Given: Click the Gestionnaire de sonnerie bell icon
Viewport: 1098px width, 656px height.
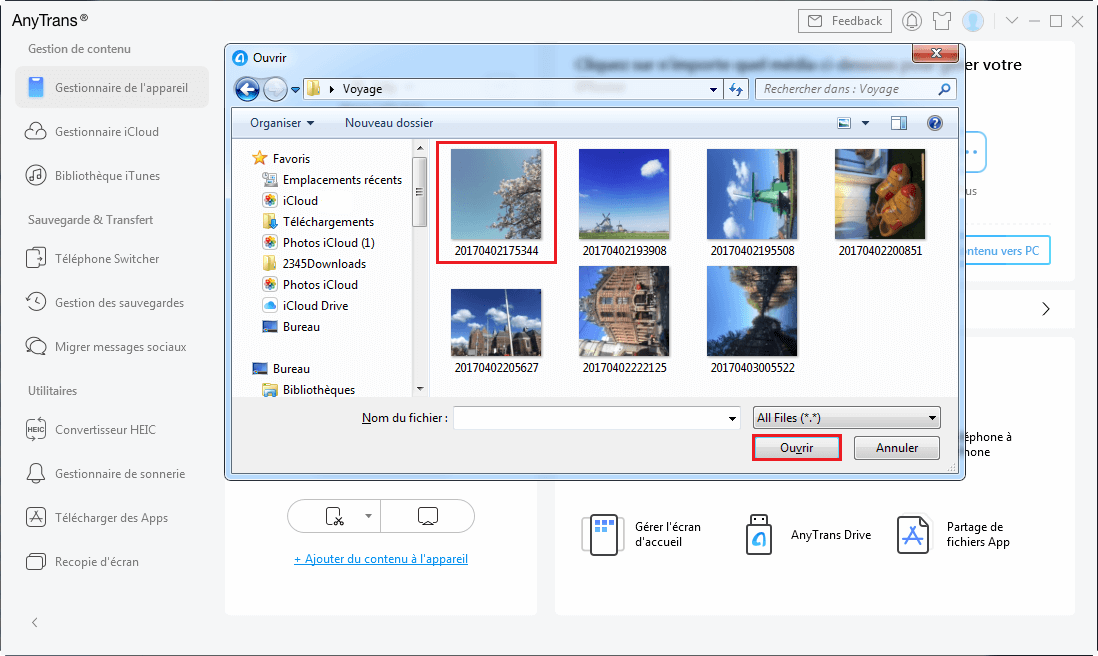Looking at the screenshot, I should 36,474.
